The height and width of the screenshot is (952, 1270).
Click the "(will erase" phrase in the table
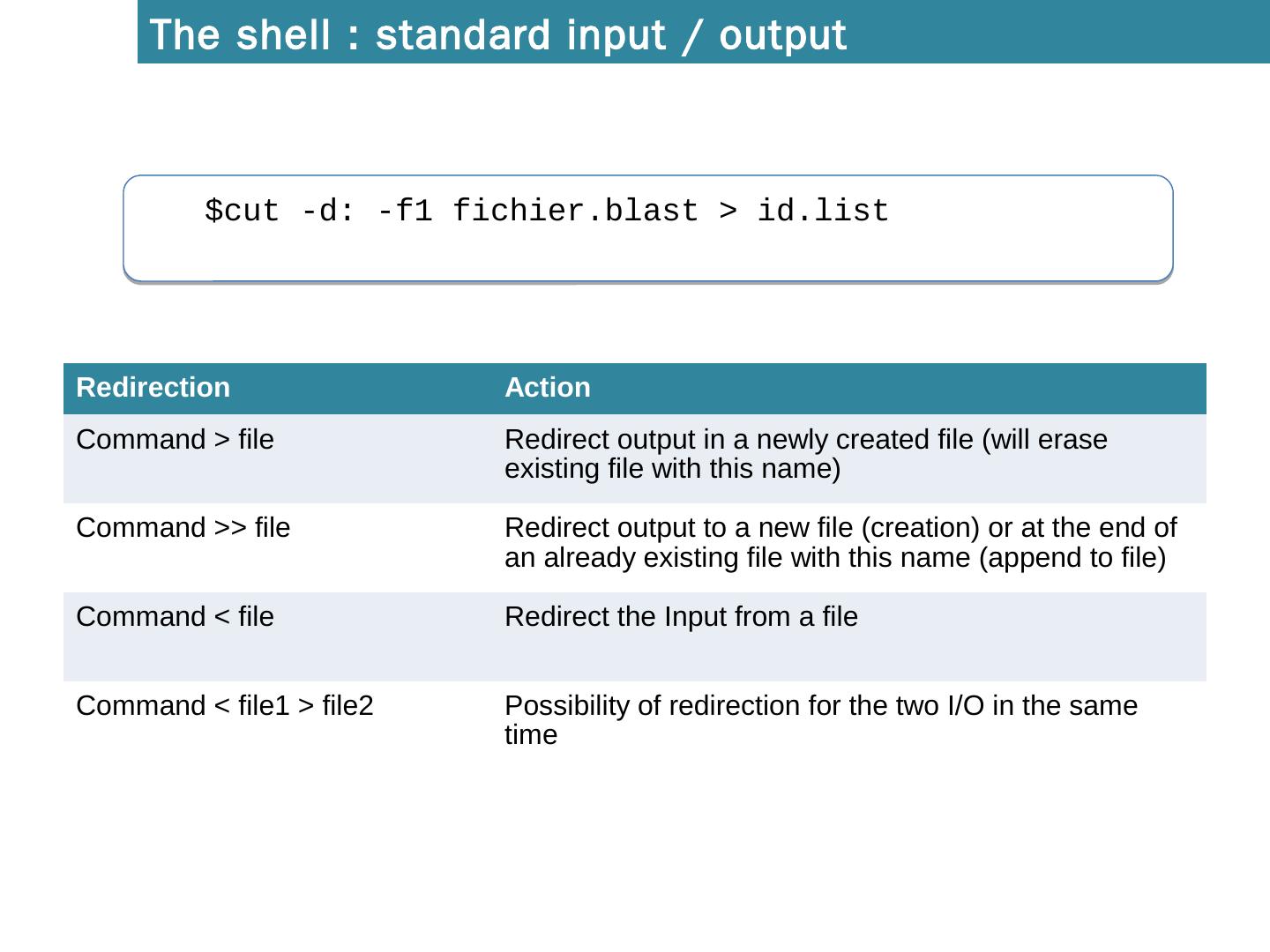pyautogui.click(x=1044, y=440)
